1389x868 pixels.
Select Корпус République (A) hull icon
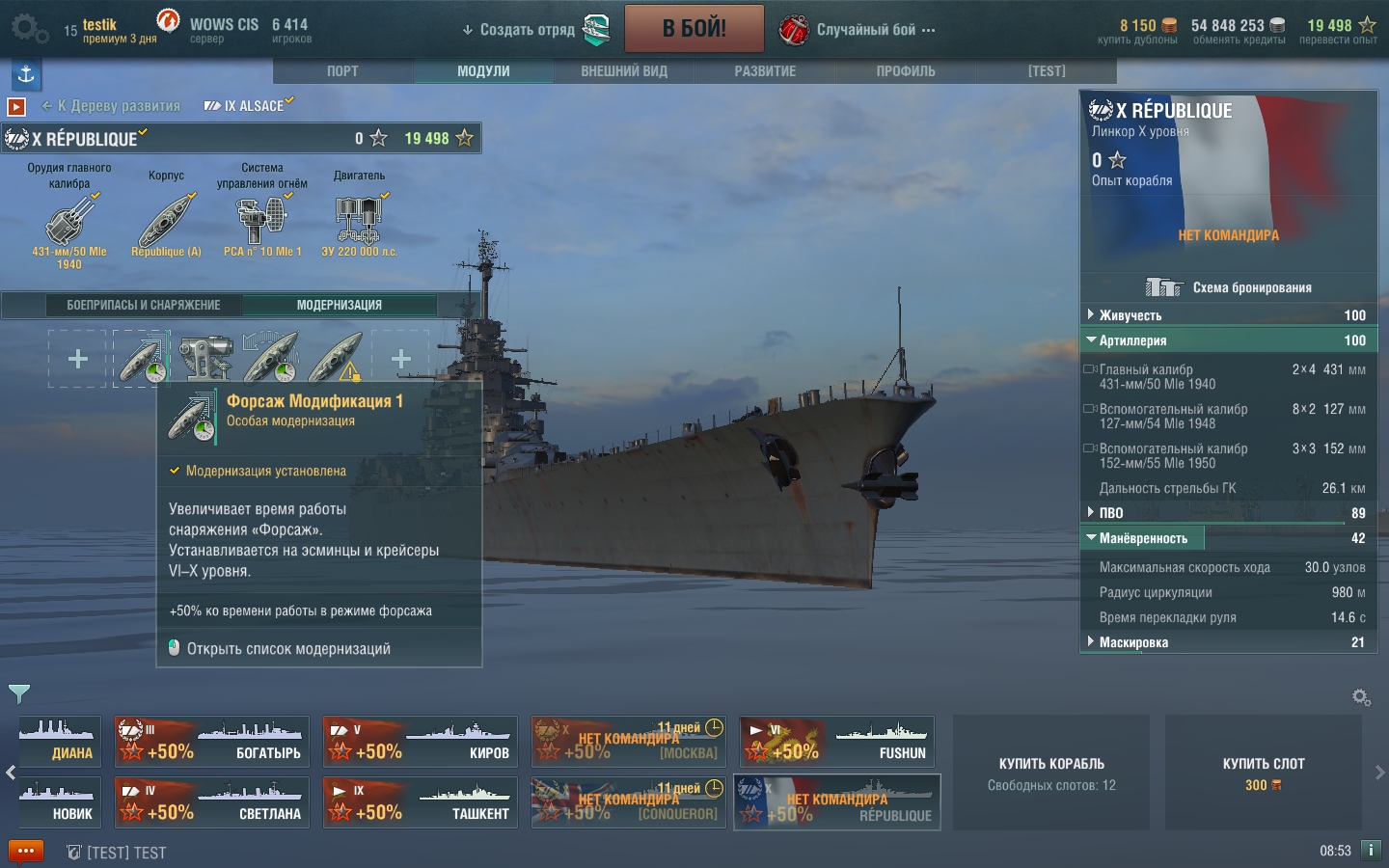coord(166,219)
